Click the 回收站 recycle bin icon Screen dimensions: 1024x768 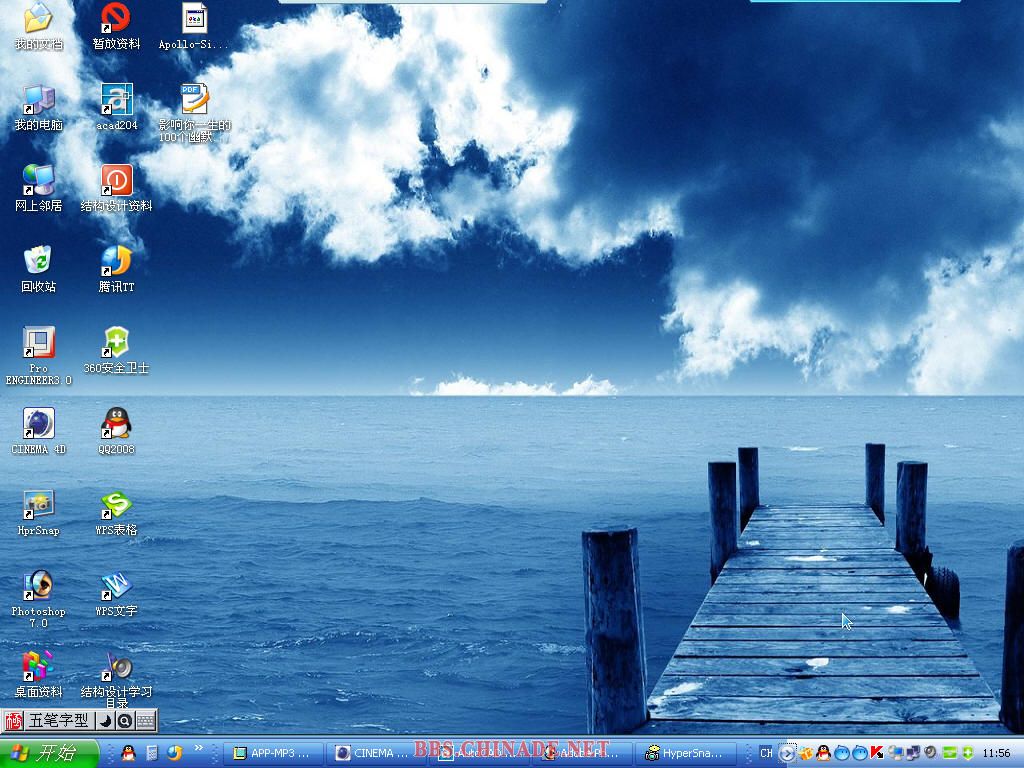(x=38, y=262)
